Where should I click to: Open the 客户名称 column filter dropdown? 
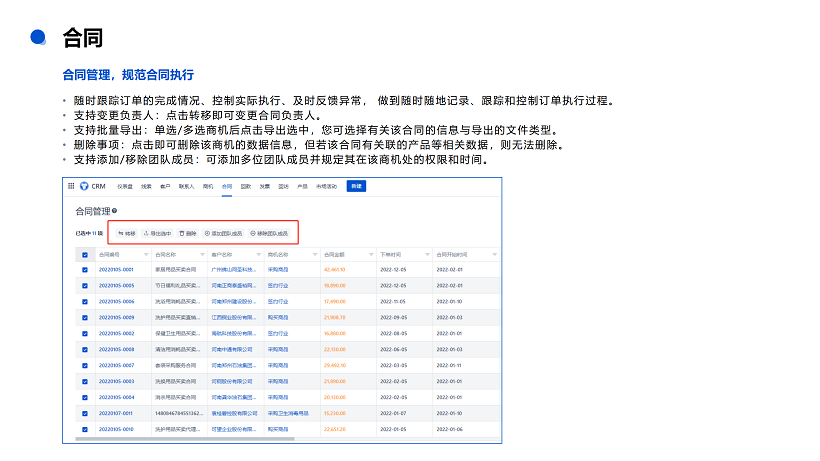[258, 255]
